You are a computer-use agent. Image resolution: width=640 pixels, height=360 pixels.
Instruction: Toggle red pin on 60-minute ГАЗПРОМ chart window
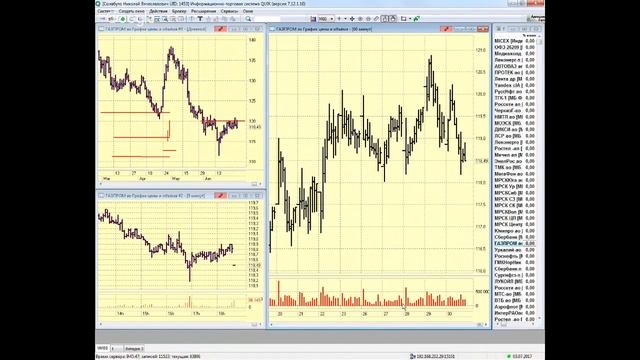(x=446, y=29)
